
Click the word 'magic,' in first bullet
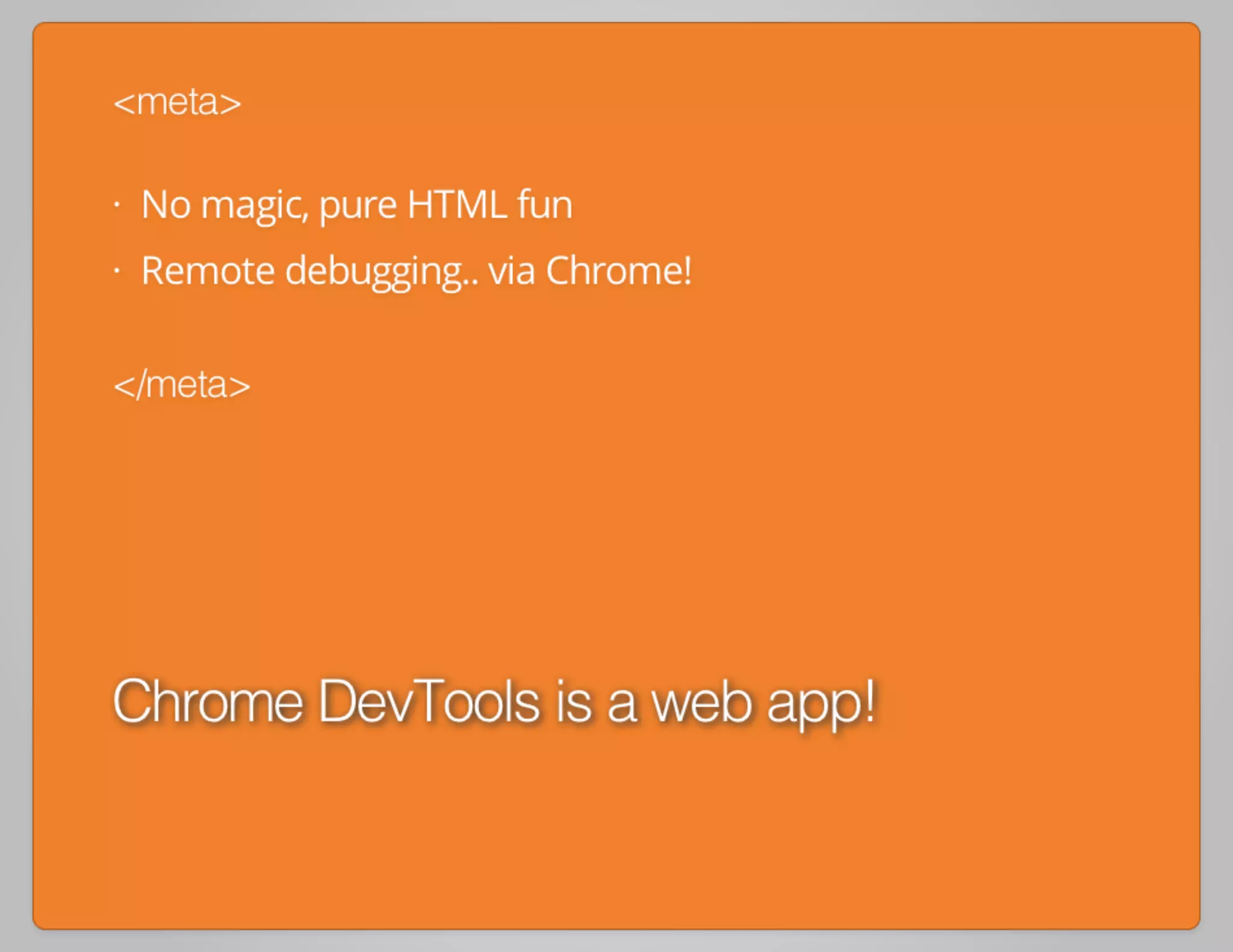[255, 206]
